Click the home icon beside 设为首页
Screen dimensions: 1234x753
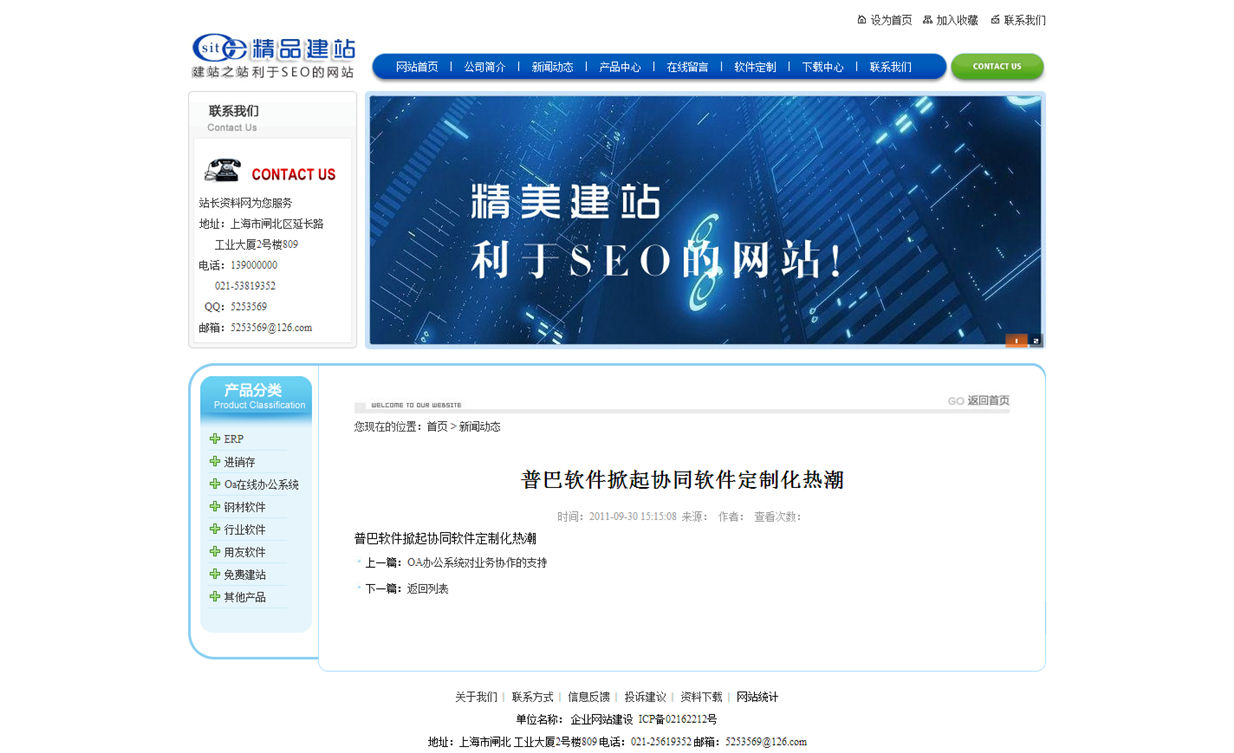pos(862,20)
